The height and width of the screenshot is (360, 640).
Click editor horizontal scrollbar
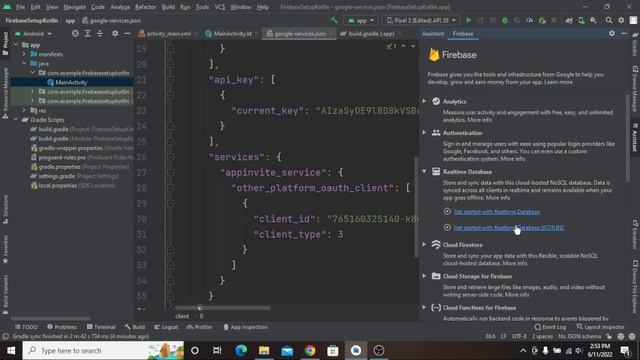[x=222, y=308]
